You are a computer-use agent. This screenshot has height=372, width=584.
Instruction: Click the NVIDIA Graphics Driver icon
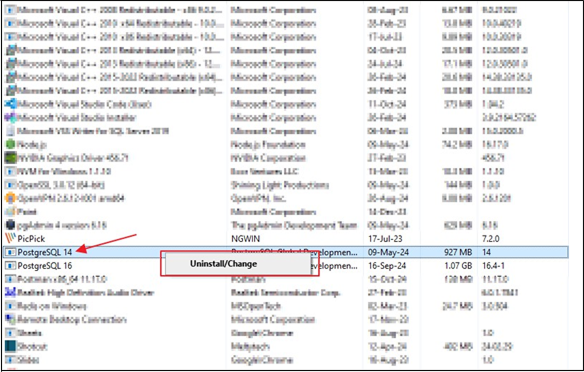[10, 158]
